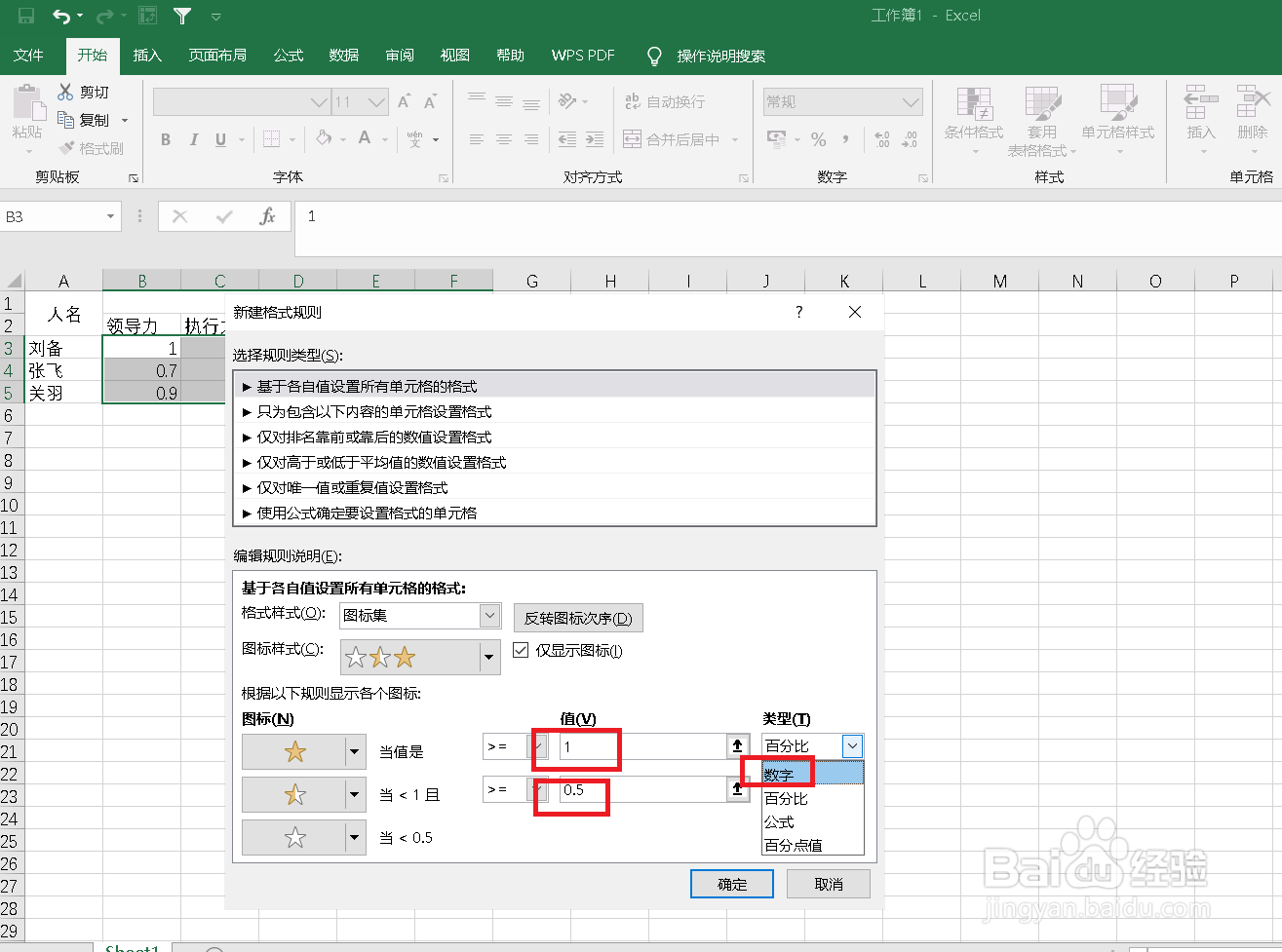Image resolution: width=1282 pixels, height=952 pixels.
Task: Click the Cut scissors icon
Action: (67, 91)
